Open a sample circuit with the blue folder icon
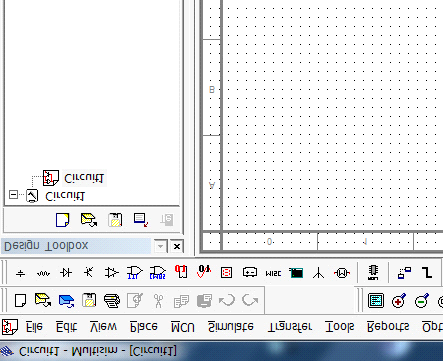443x361 pixels. 66,301
